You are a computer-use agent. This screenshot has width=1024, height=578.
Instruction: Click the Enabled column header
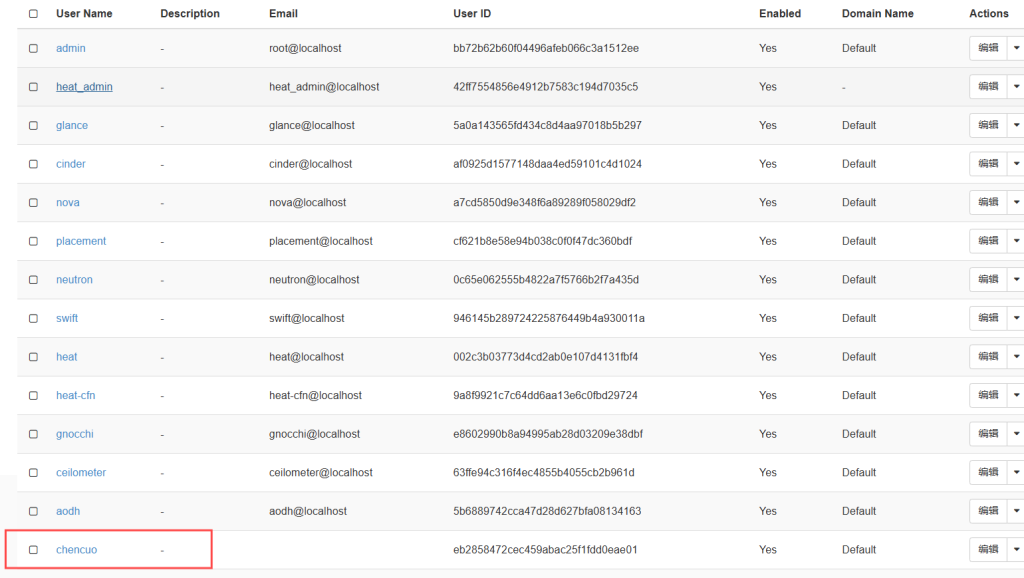tap(779, 14)
